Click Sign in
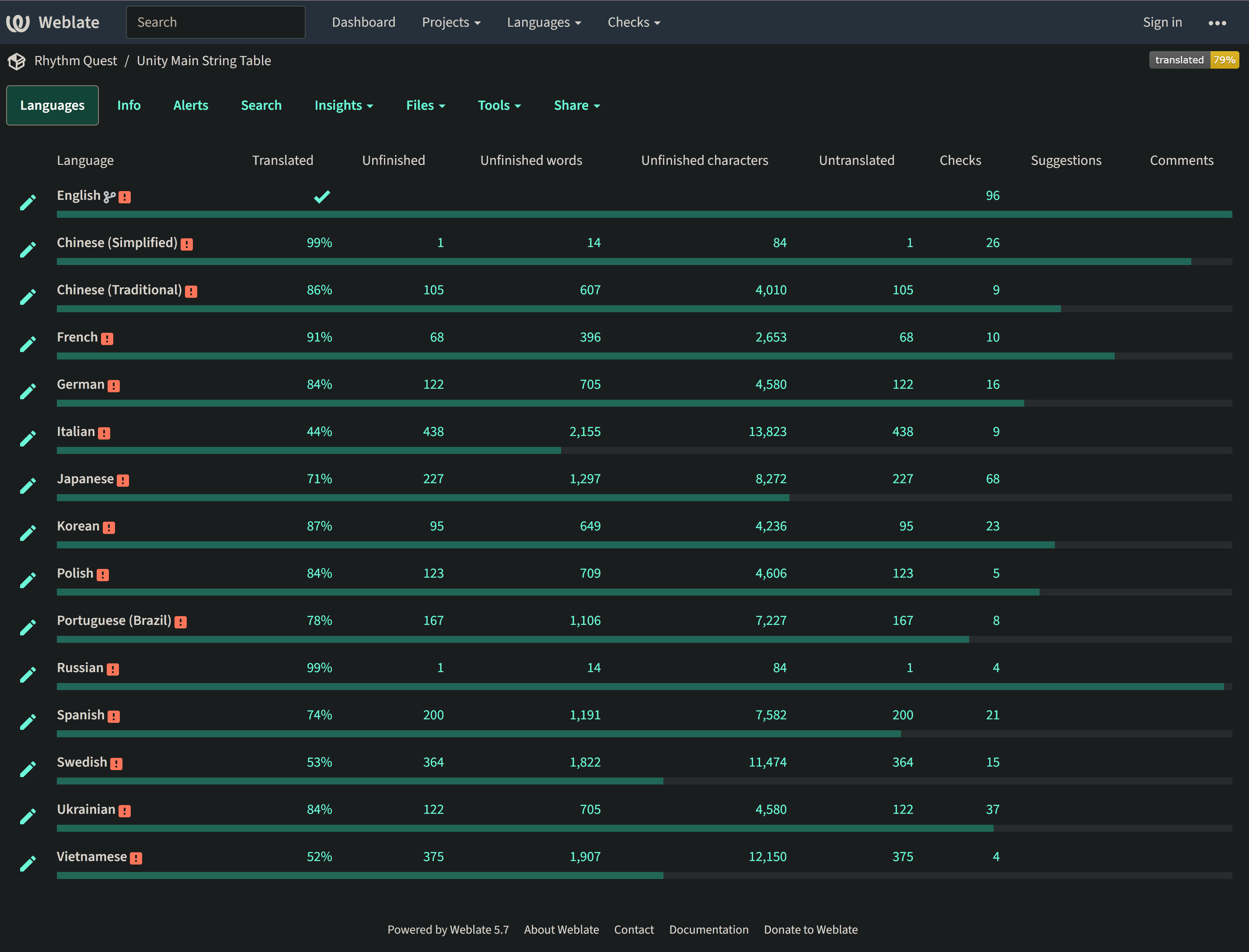The width and height of the screenshot is (1249, 952). click(1162, 23)
